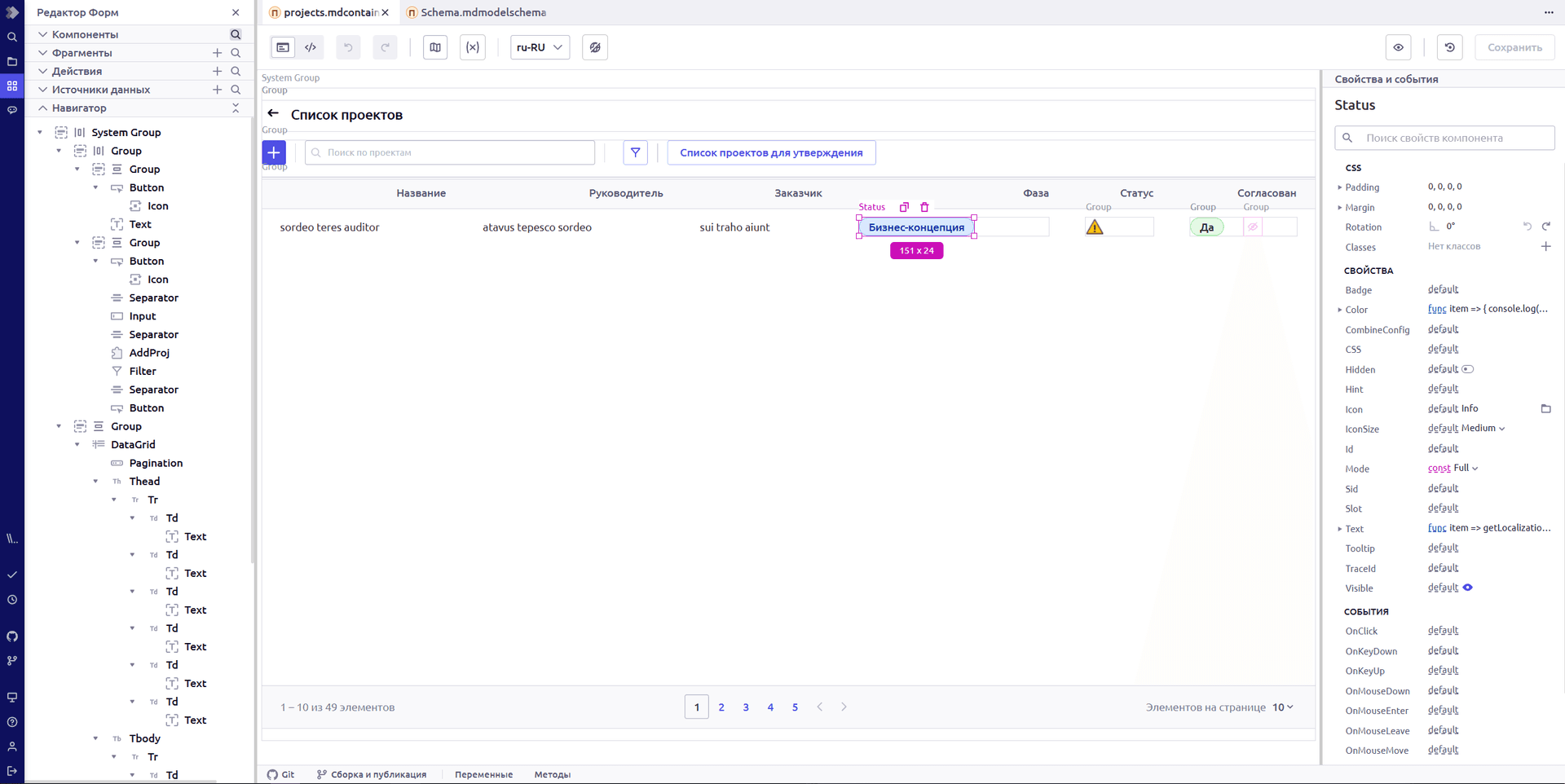Open the help question icon in the left sidebar
This screenshot has width=1565, height=784.
click(x=12, y=722)
